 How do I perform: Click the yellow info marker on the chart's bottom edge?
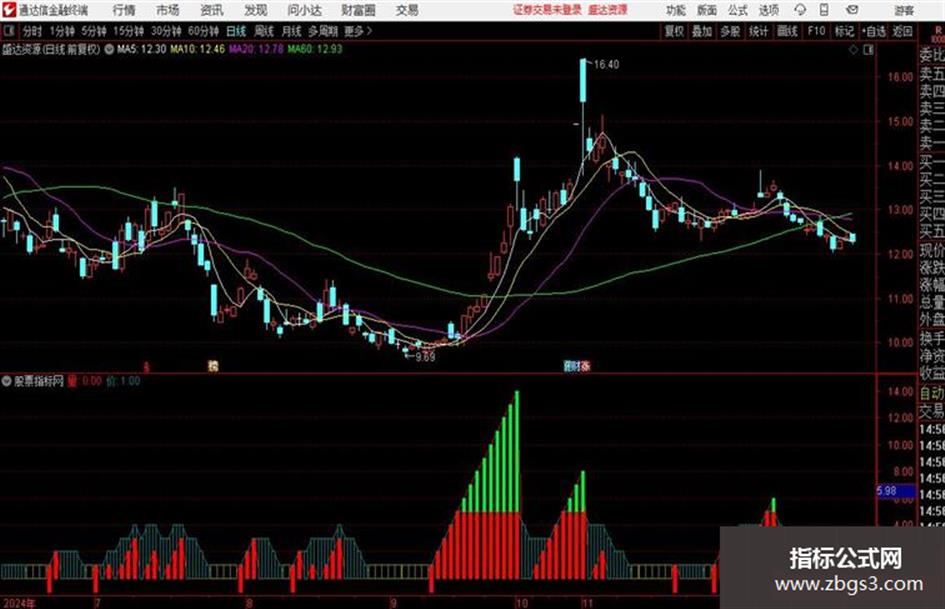213,365
